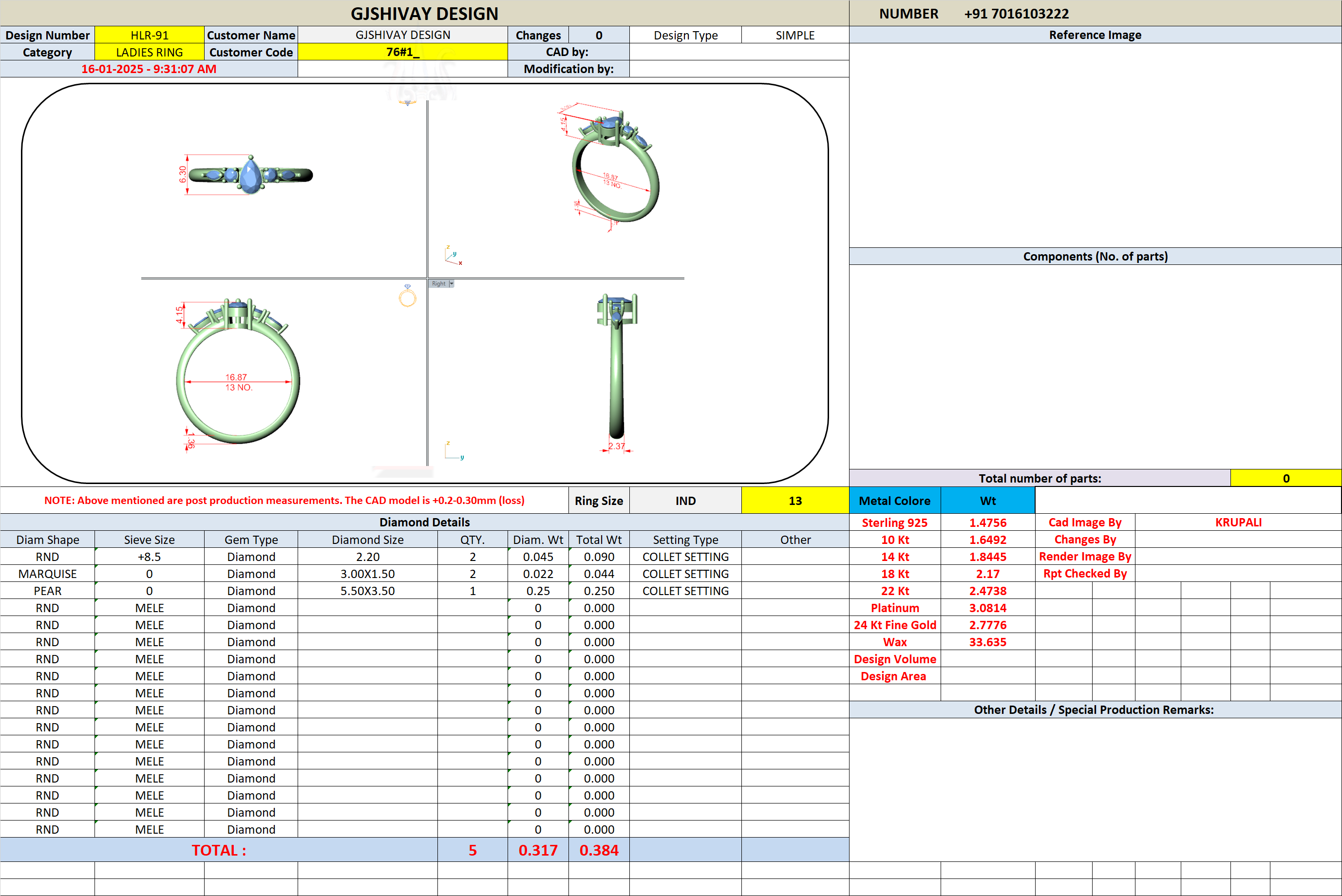Select the front view ring render
Viewport: 1342px width, 896px height.
point(238,371)
